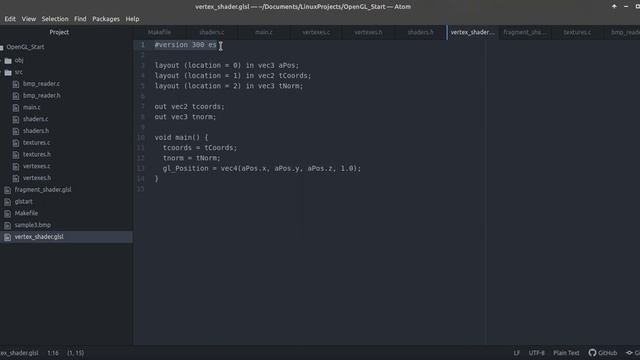The height and width of the screenshot is (360, 640).
Task: Click the vertexes.h file icon
Action: coord(16,179)
